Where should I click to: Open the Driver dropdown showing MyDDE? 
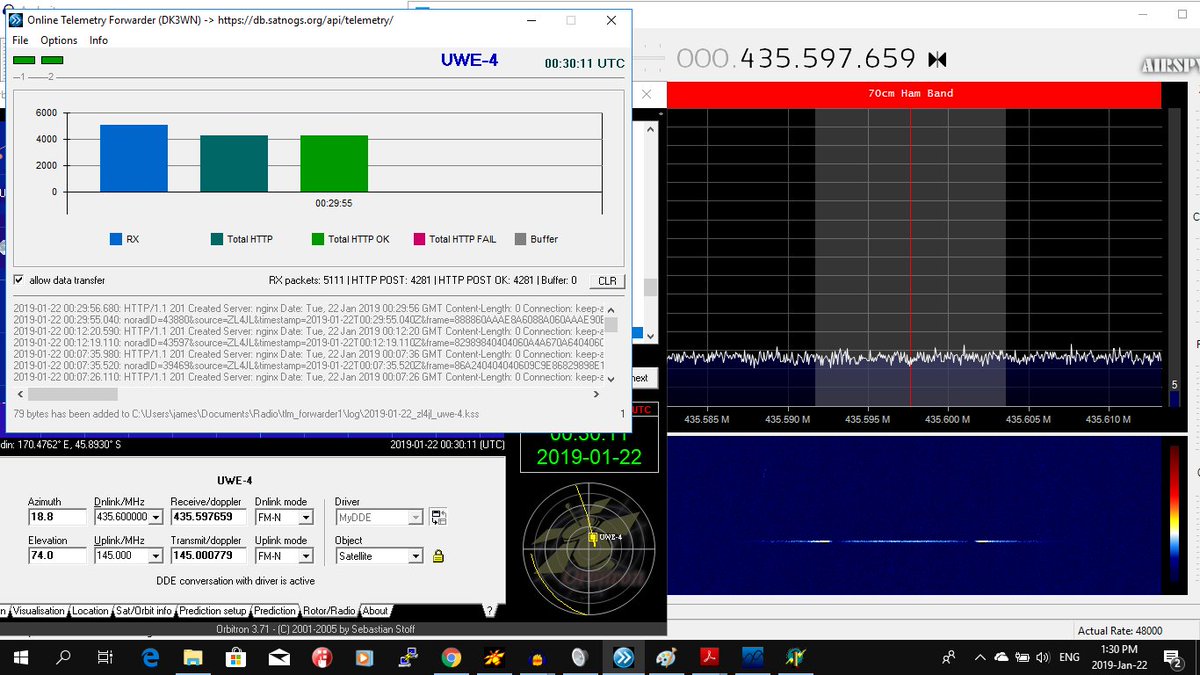click(x=415, y=517)
